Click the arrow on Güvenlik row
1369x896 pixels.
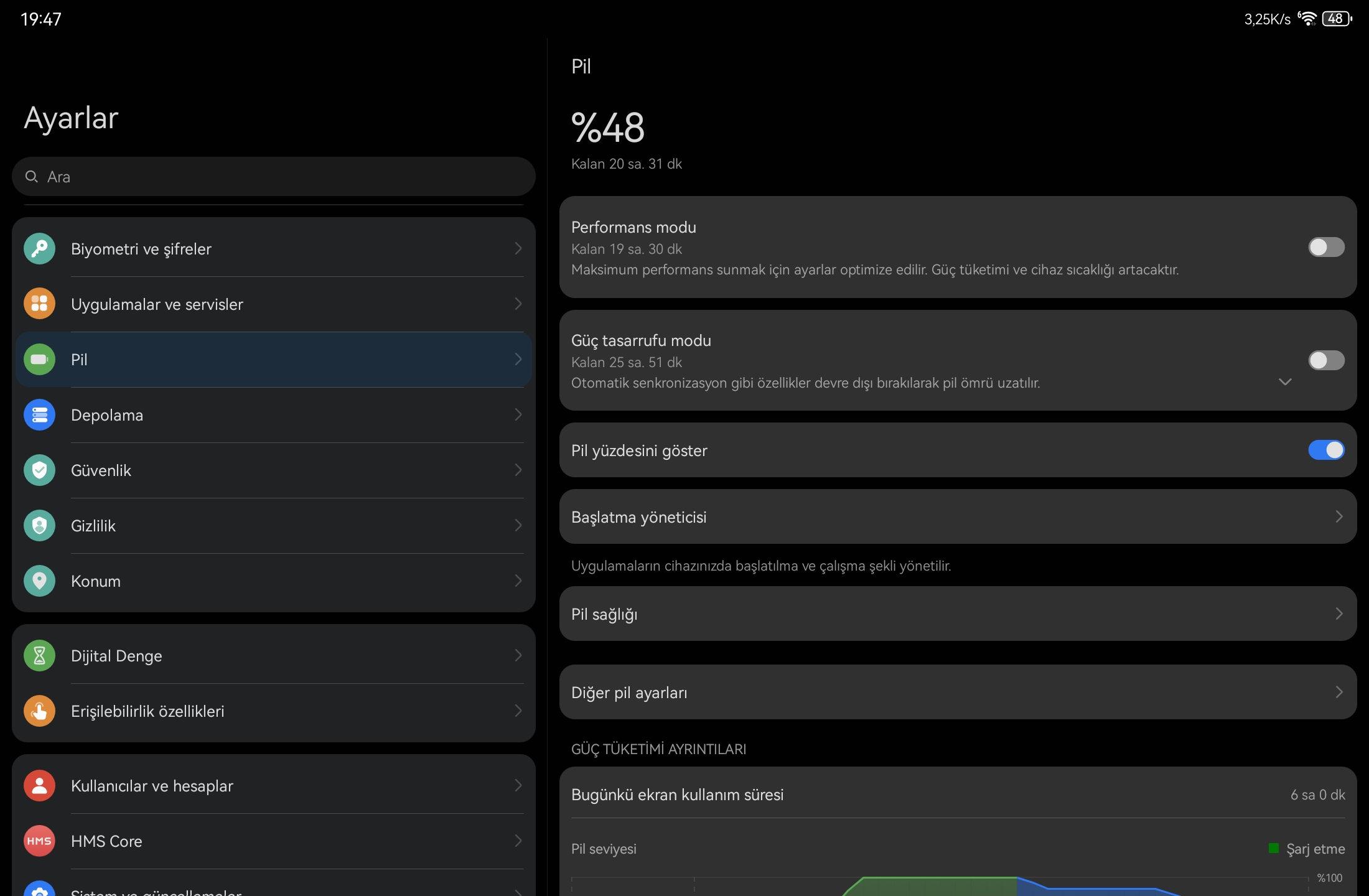click(518, 470)
